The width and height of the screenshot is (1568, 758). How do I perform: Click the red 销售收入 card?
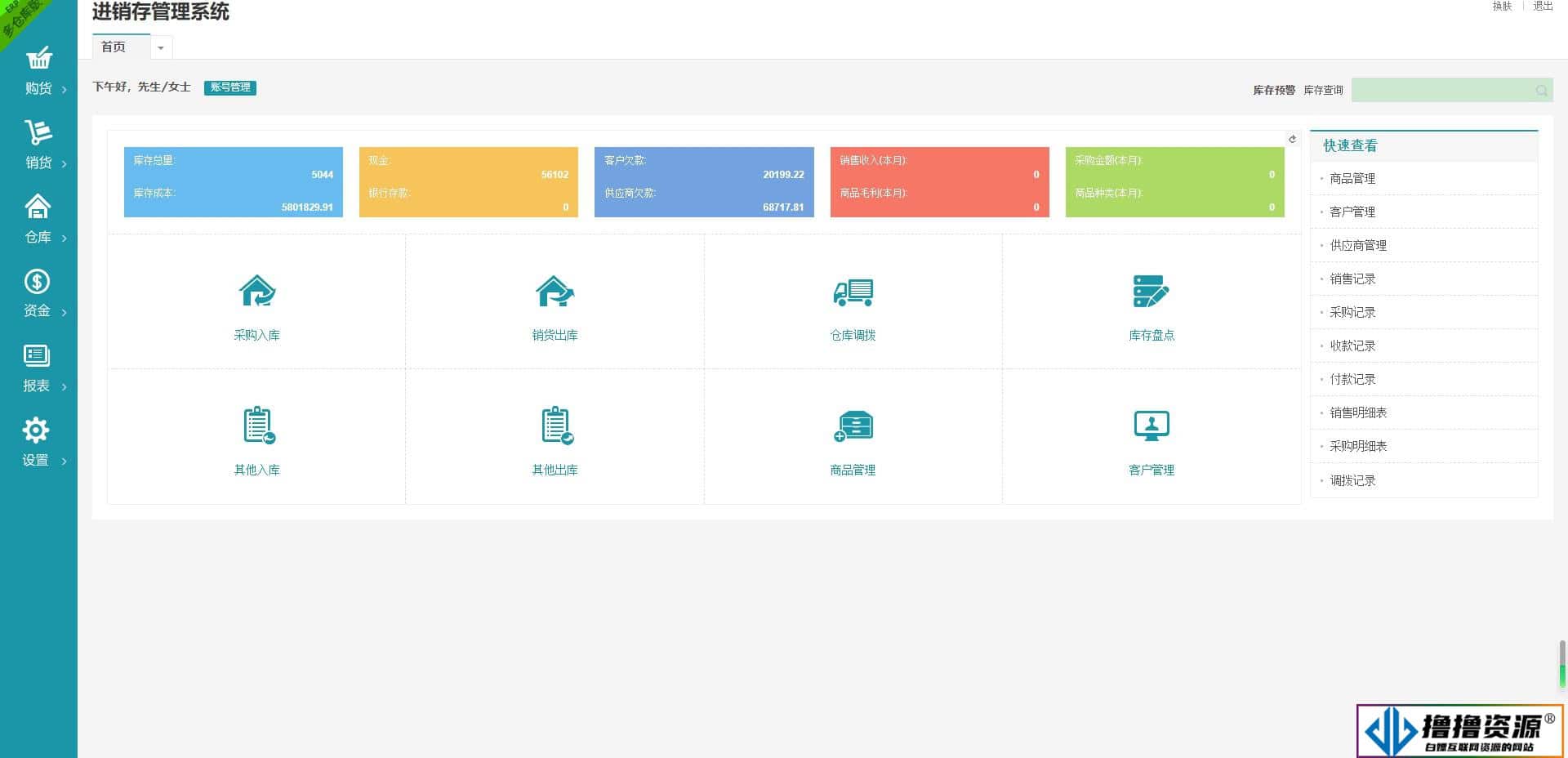(x=939, y=182)
